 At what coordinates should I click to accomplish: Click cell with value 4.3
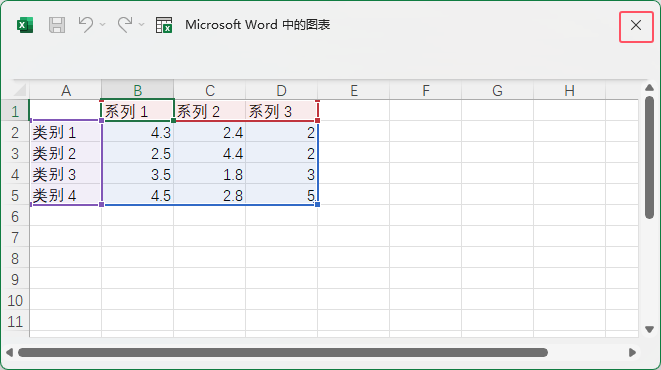(x=137, y=132)
